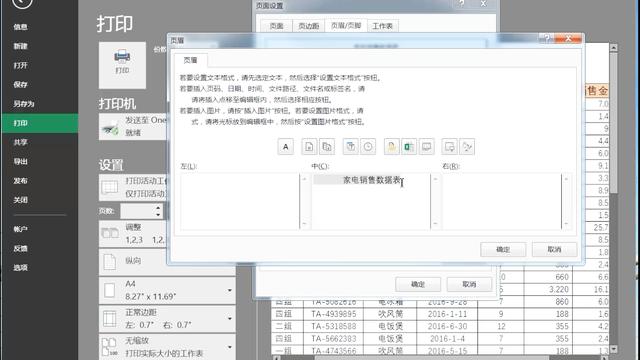This screenshot has height=360, width=640.
Task: Click 确定 in the 页面设置 window
Action: pos(418,284)
